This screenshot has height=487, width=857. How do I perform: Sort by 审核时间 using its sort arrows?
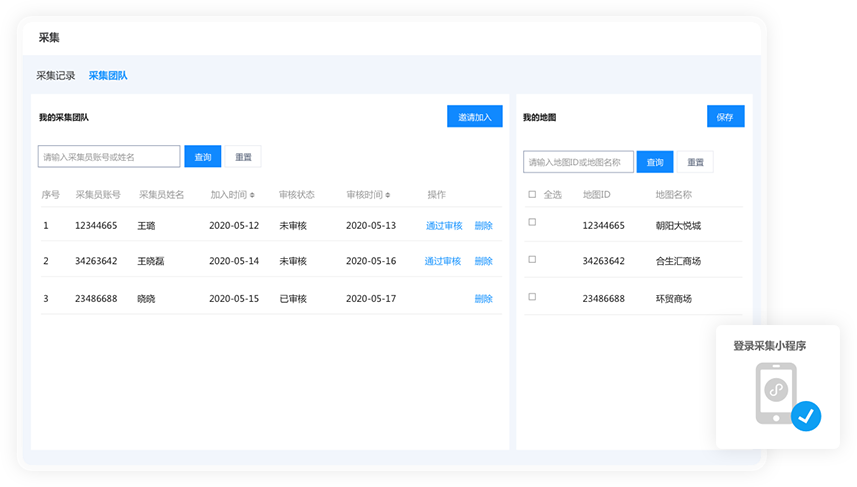click(387, 195)
